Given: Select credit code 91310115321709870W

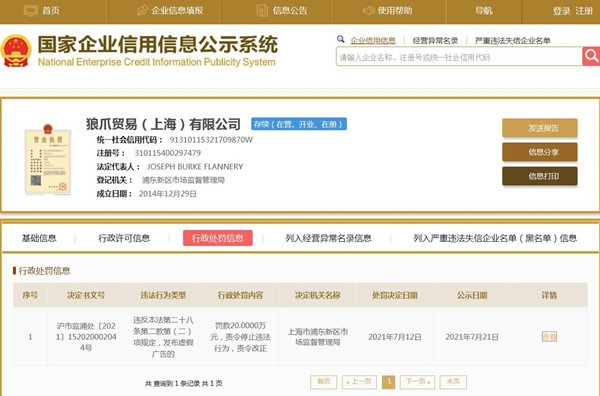Looking at the screenshot, I should [211, 140].
